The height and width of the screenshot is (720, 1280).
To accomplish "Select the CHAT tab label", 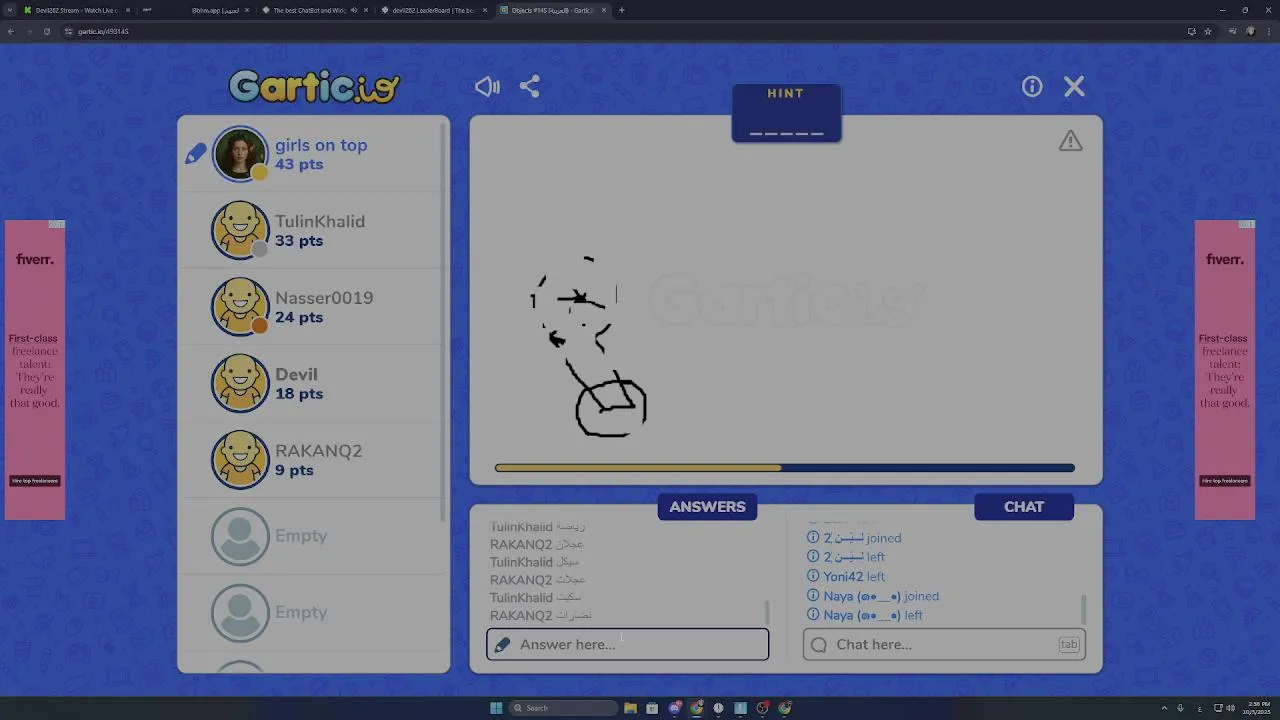I will tap(1024, 507).
